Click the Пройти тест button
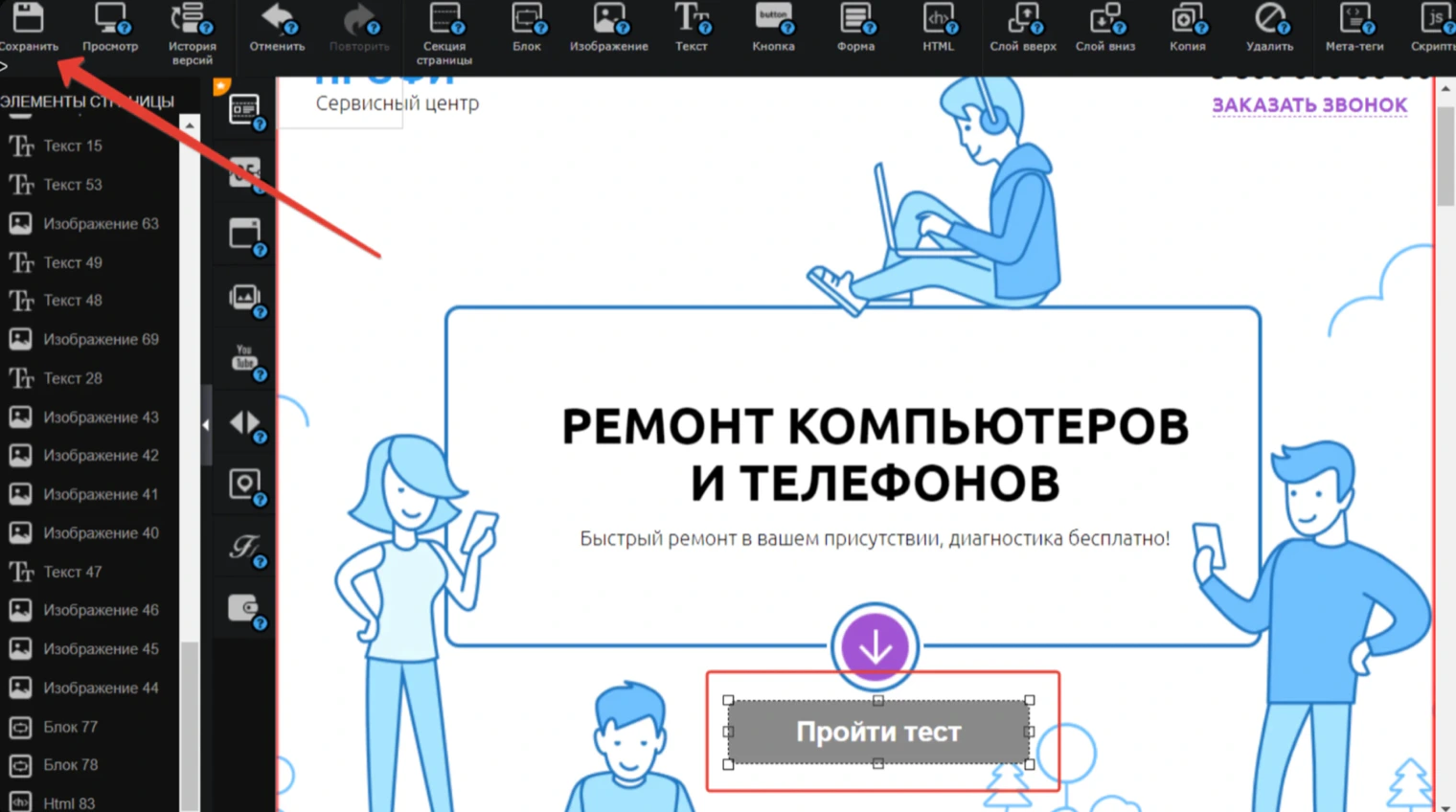Viewport: 1456px width, 812px height. pos(878,732)
